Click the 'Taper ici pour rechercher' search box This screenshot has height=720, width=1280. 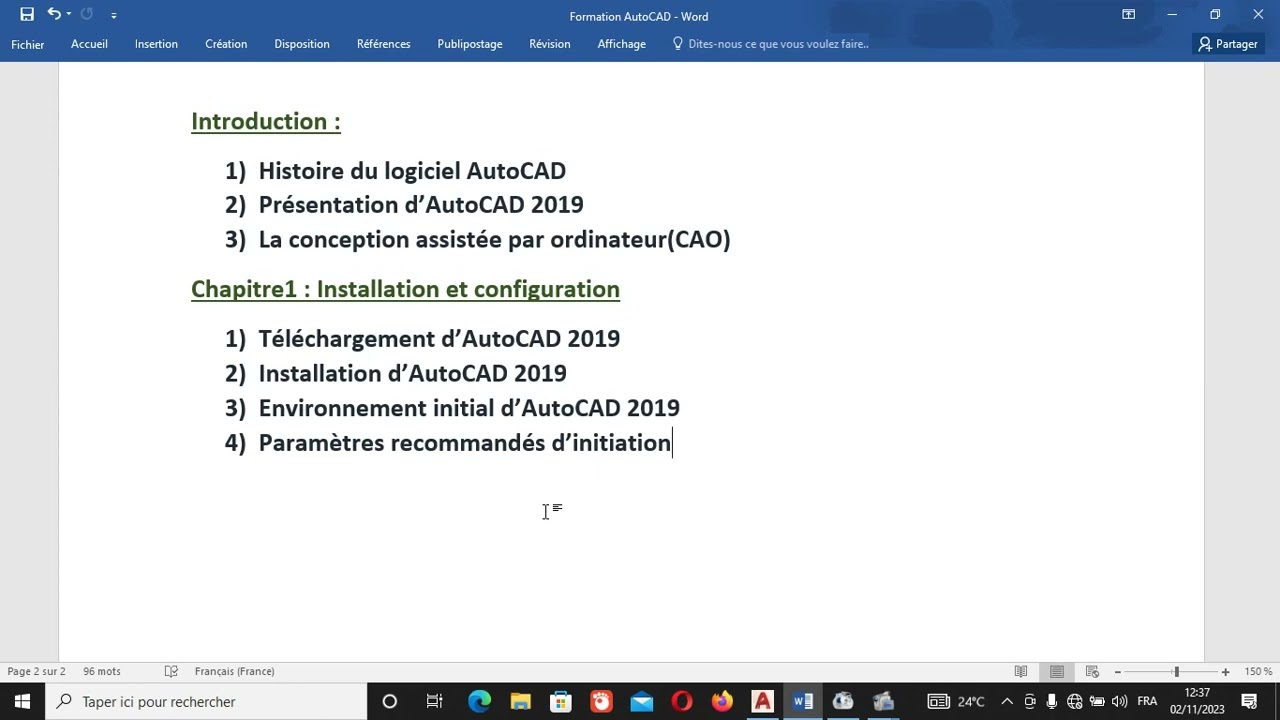[x=206, y=702]
